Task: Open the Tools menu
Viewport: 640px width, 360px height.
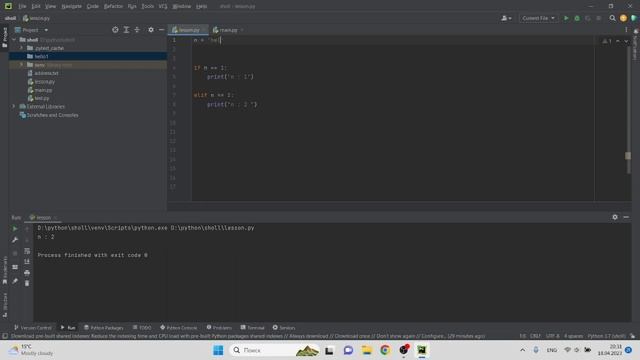Action: point(148,6)
